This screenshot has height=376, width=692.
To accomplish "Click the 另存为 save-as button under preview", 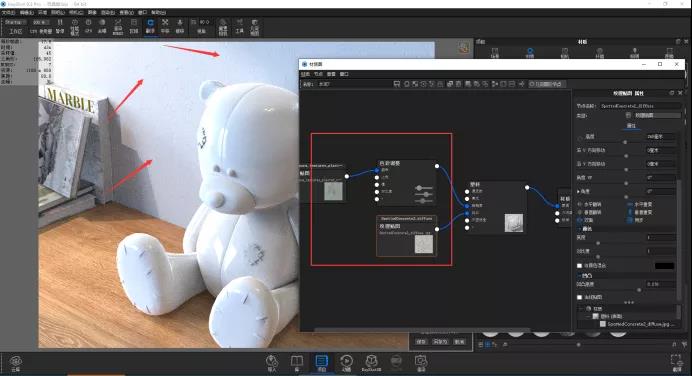I will [440, 342].
